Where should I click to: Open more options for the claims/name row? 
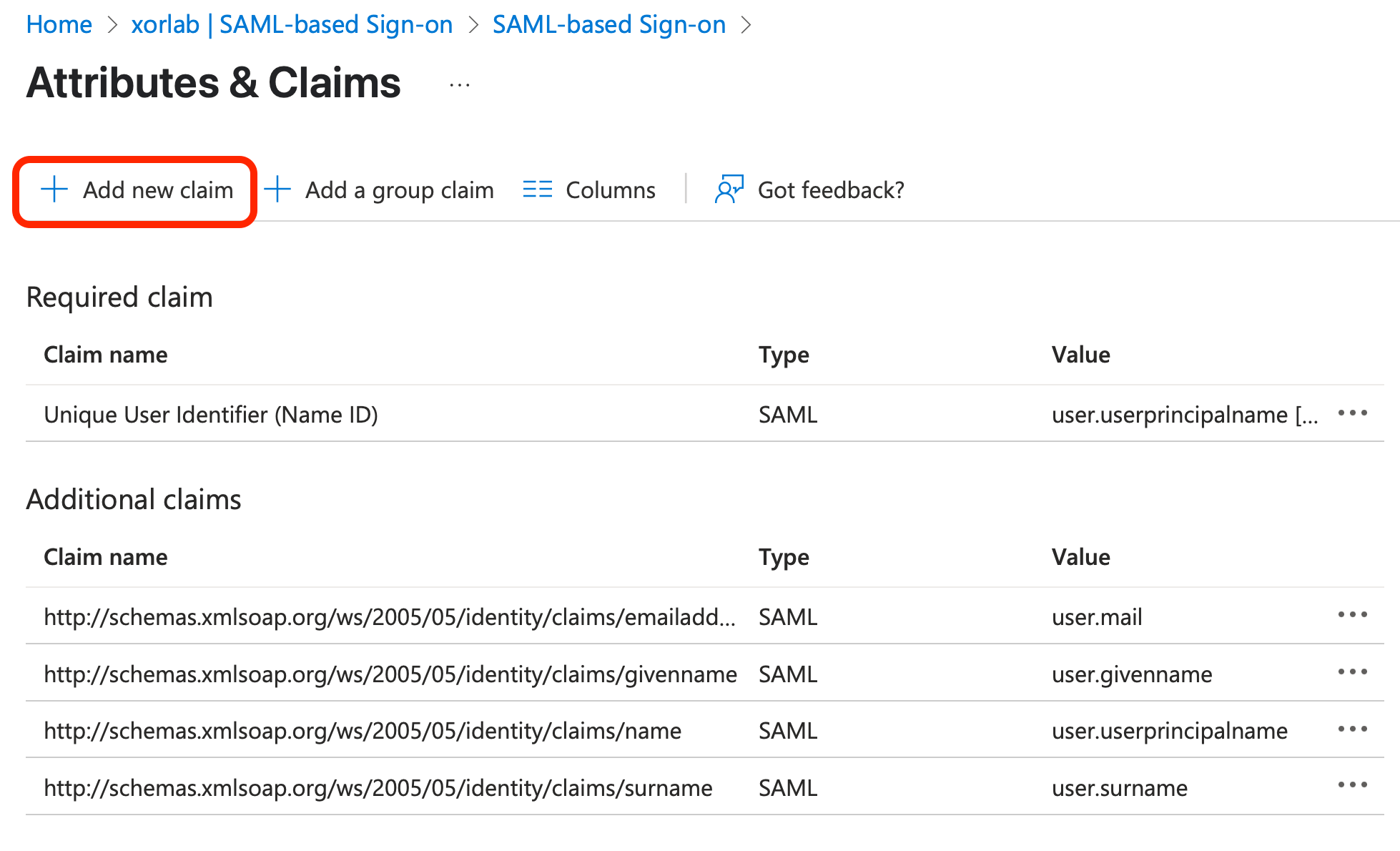point(1353,729)
